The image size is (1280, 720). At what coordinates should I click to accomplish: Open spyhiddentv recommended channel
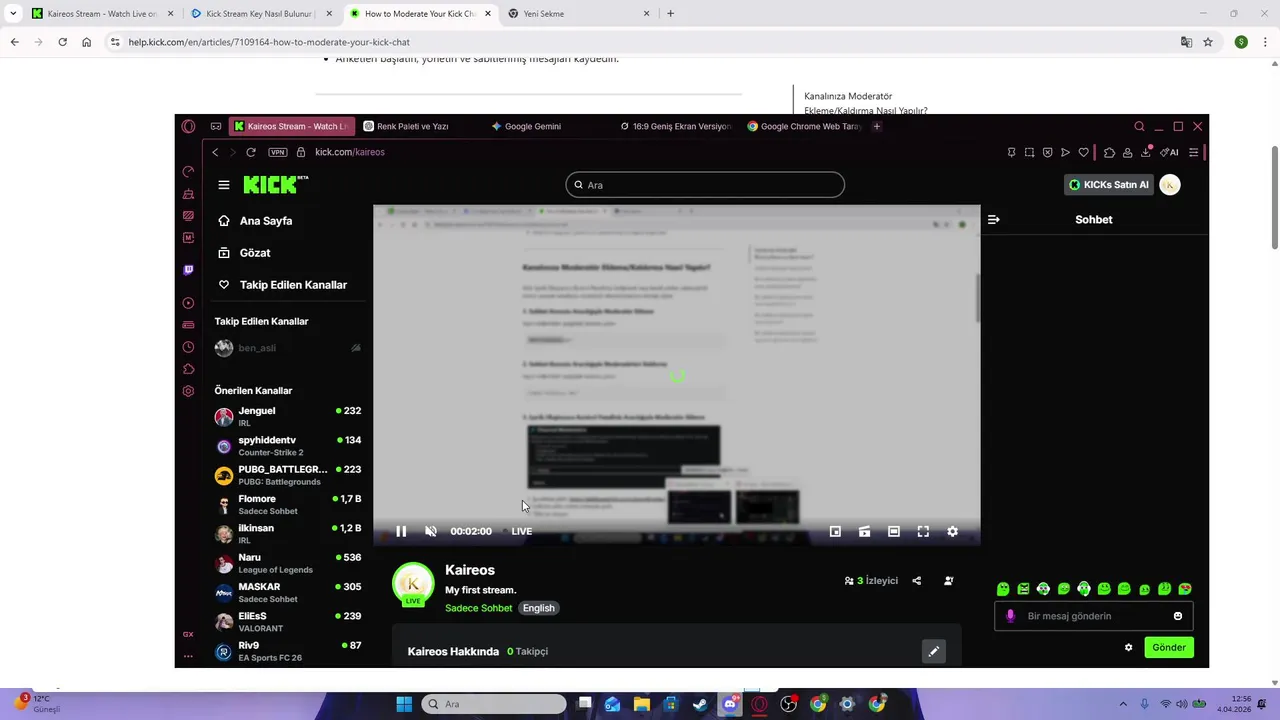click(287, 446)
